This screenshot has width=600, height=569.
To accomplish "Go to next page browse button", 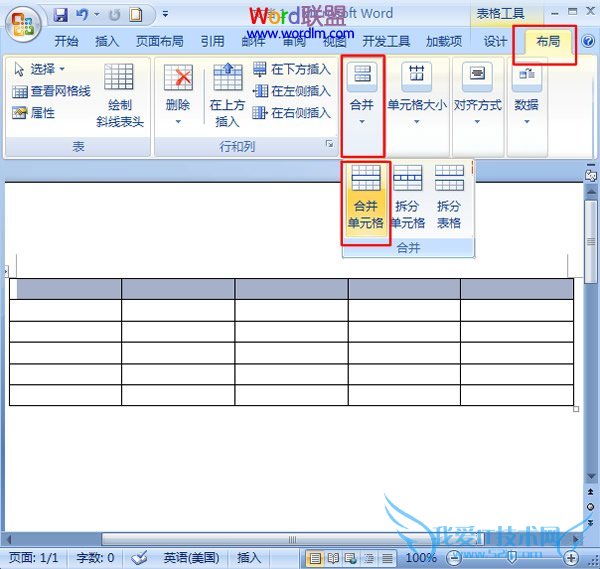I will pyautogui.click(x=590, y=522).
